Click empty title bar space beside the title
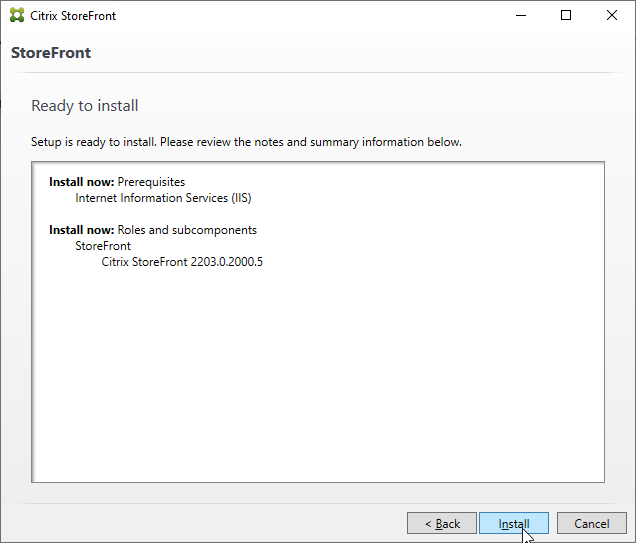 300,16
